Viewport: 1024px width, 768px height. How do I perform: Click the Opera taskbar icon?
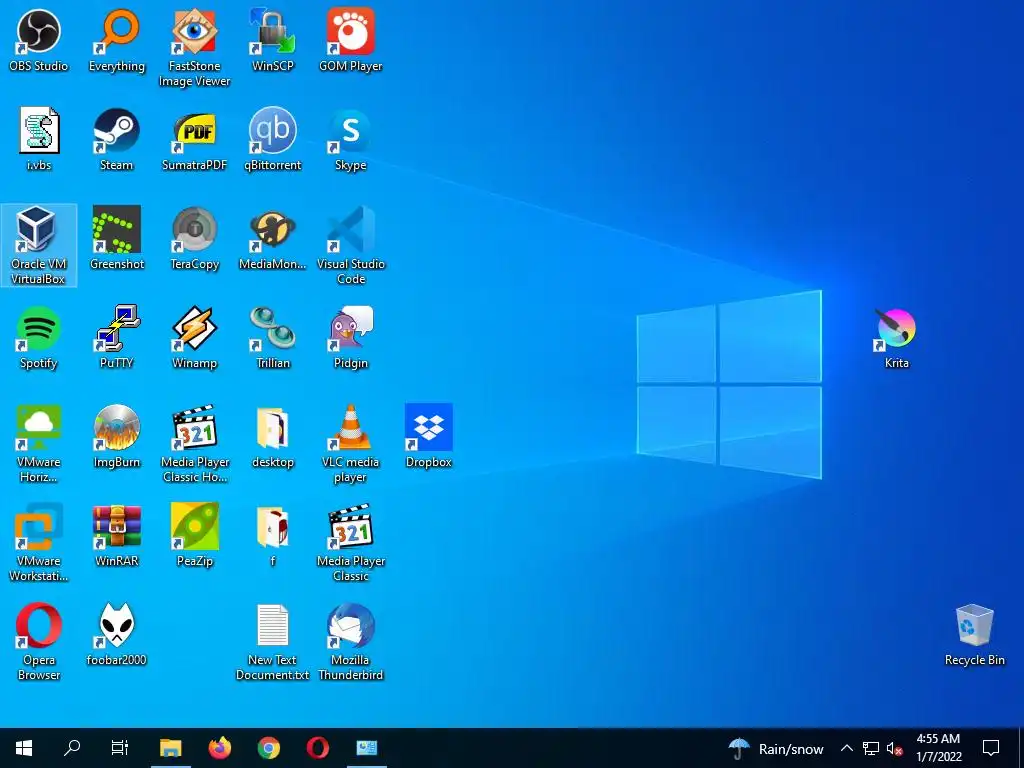(318, 748)
